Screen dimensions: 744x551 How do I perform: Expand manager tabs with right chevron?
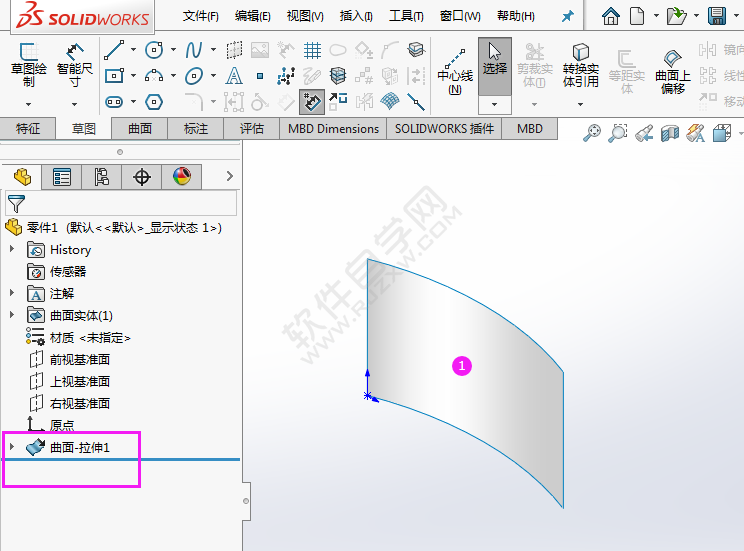[230, 176]
